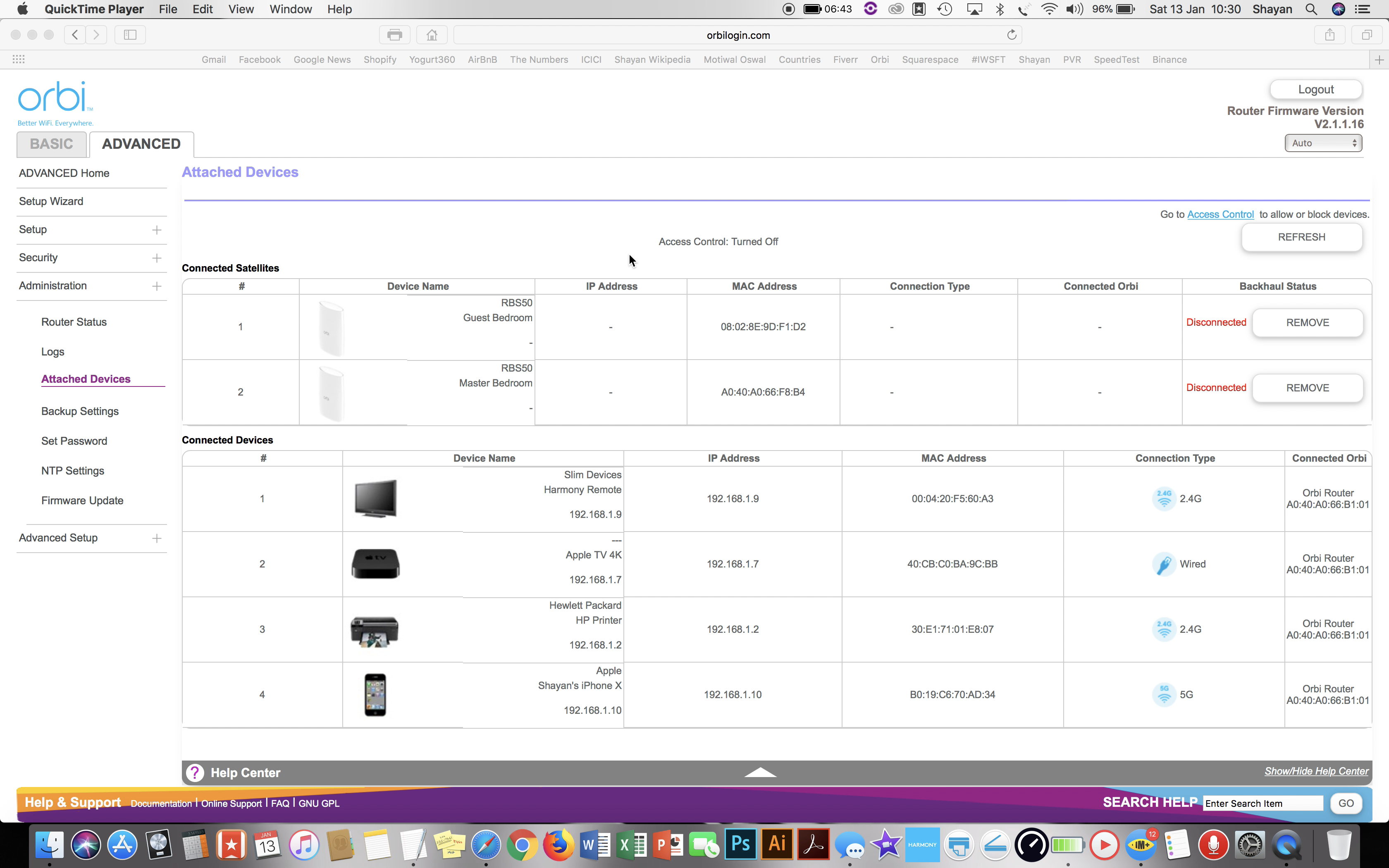The width and height of the screenshot is (1389, 868).
Task: Remove the Guest Bedroom satellite
Action: click(x=1307, y=323)
